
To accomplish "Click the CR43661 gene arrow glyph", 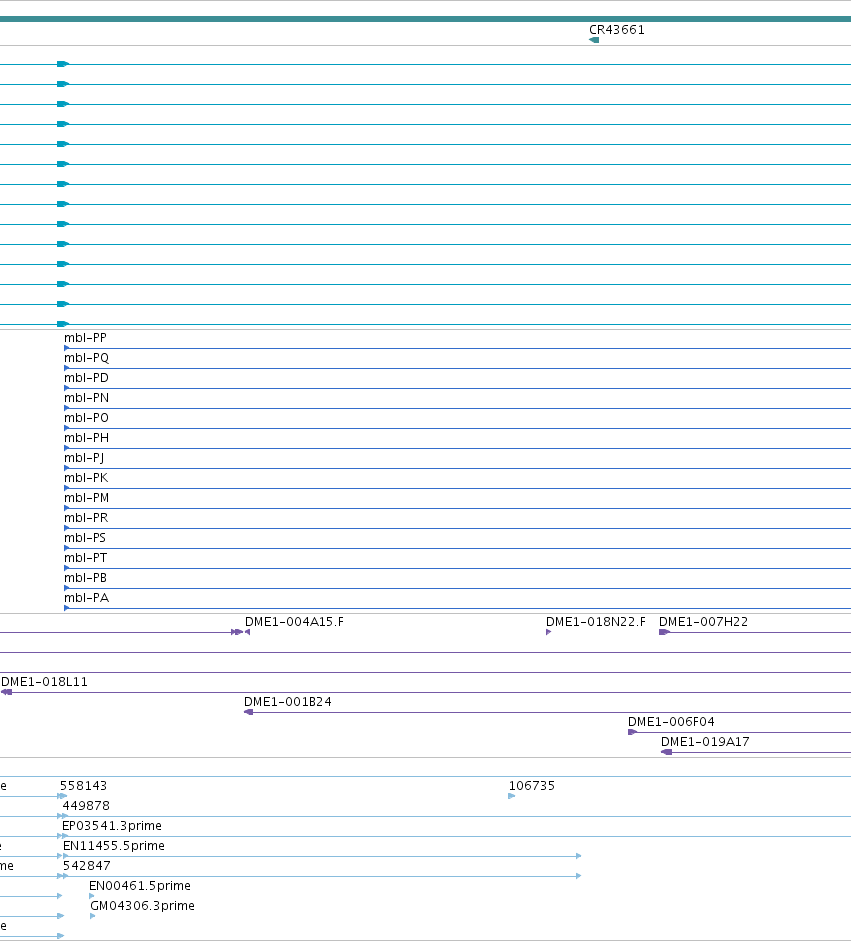I will click(x=594, y=40).
